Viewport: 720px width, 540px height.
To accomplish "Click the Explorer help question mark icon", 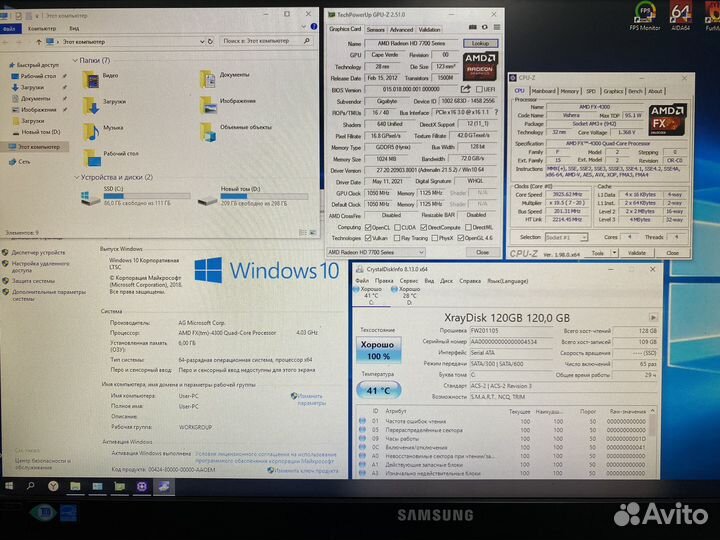I will [314, 27].
